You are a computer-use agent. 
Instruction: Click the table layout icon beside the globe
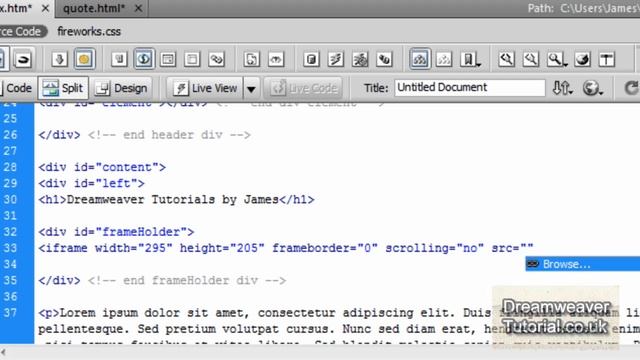click(168, 60)
